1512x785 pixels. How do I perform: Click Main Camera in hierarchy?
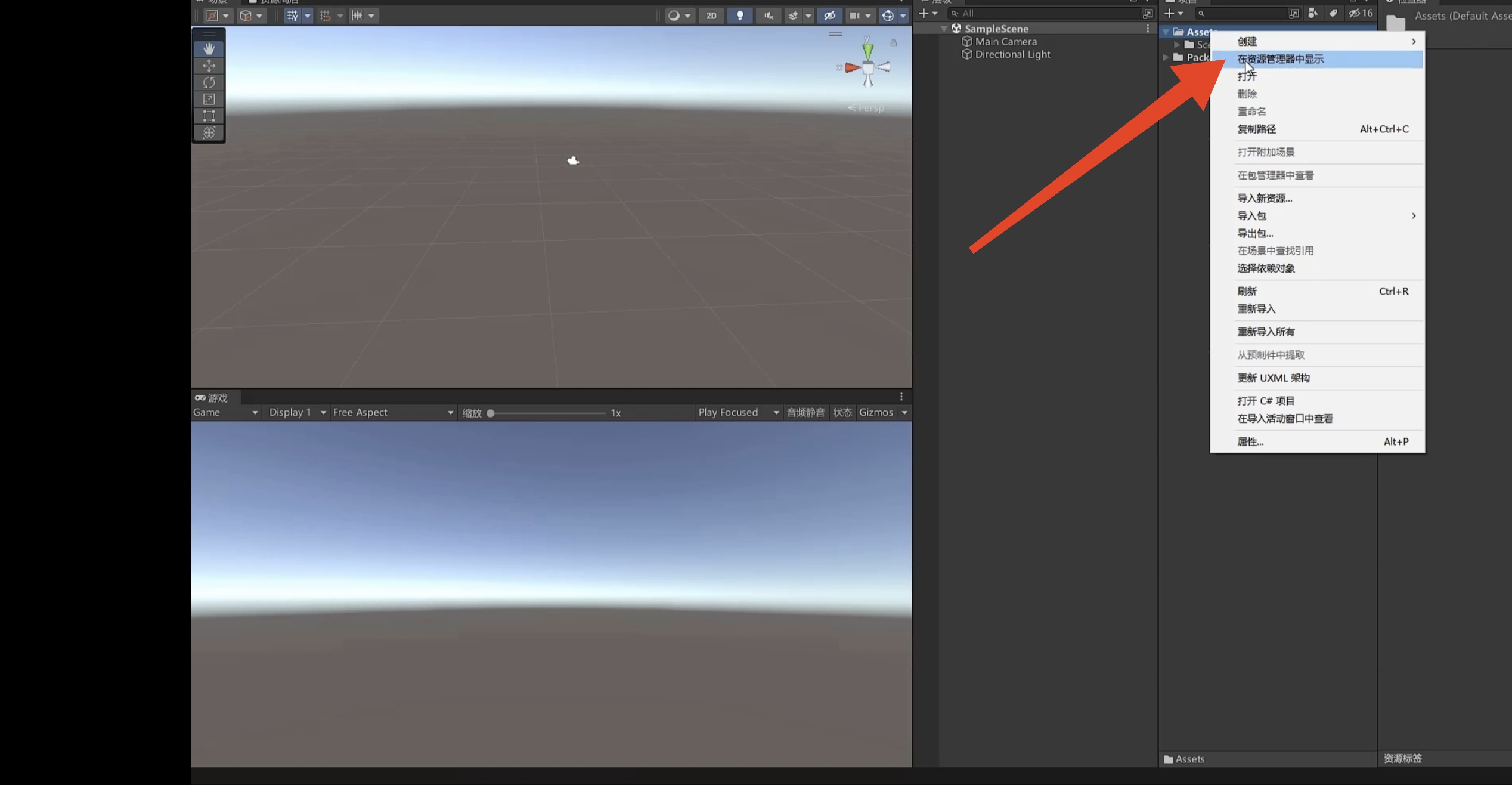pos(1004,41)
